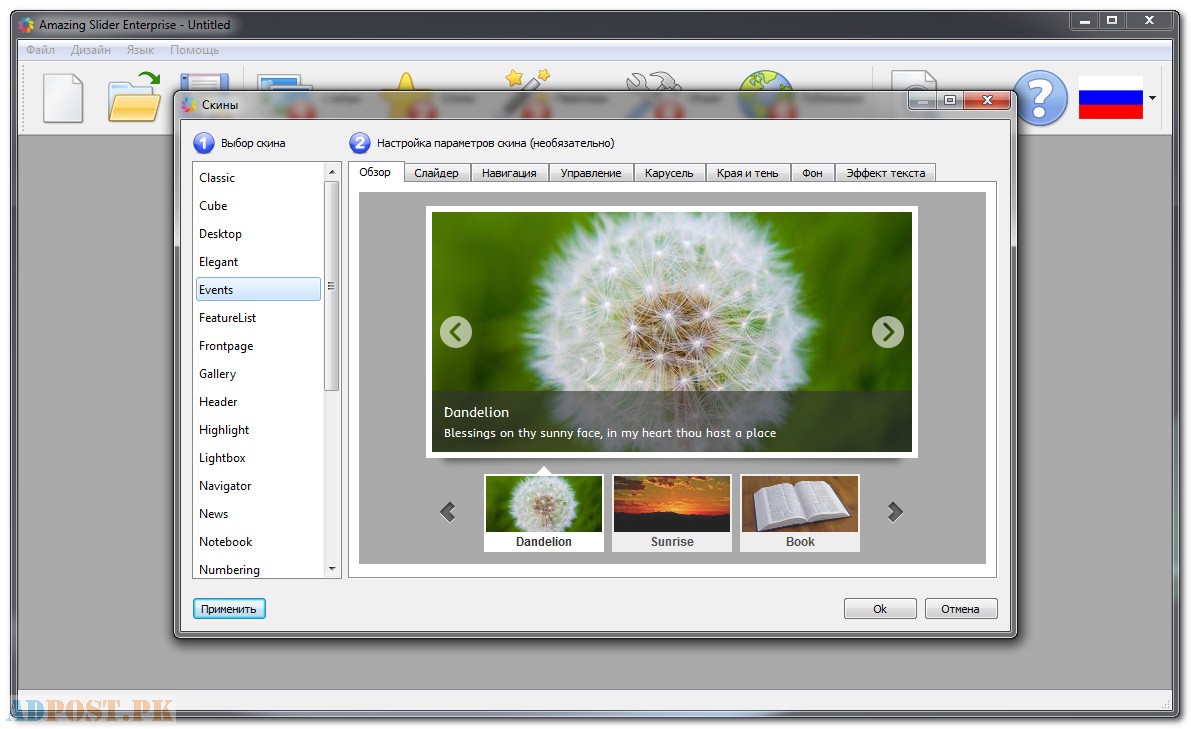Move thumbnail carousel left with arrow
1191x729 pixels.
(x=447, y=512)
